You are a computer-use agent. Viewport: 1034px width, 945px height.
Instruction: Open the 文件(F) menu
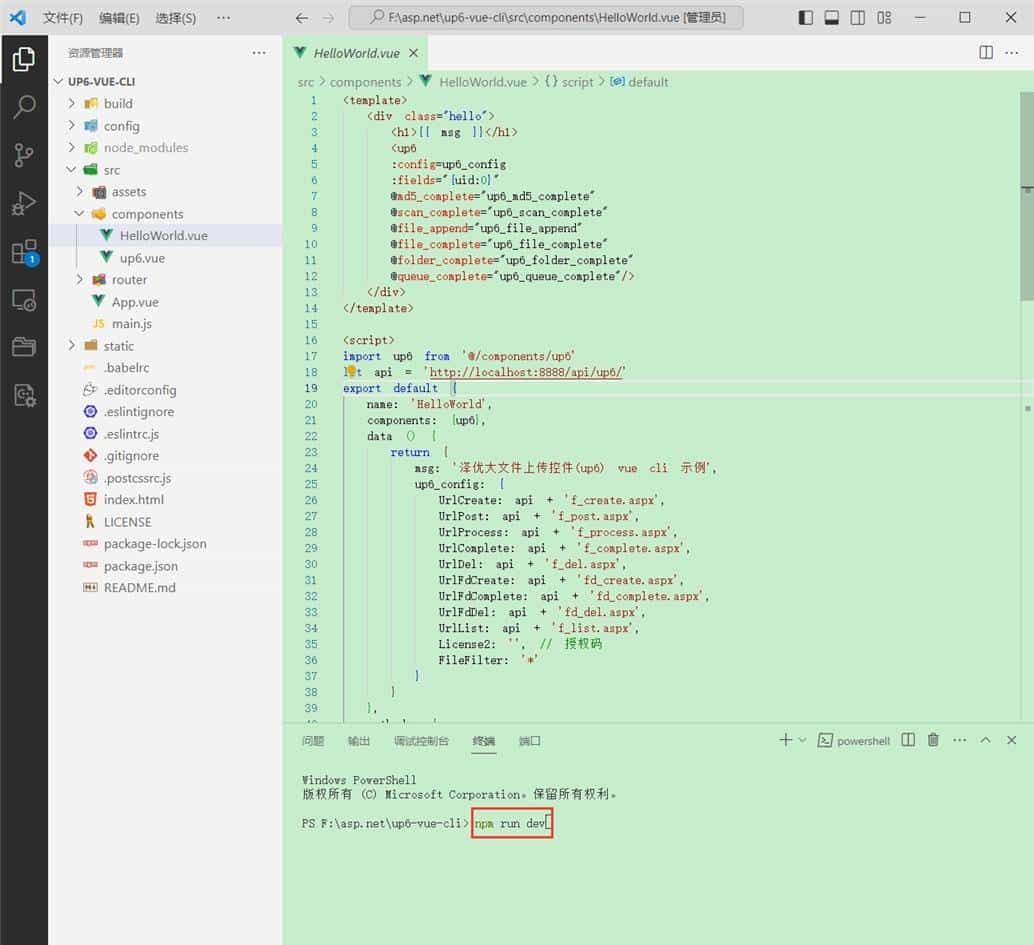pyautogui.click(x=62, y=18)
